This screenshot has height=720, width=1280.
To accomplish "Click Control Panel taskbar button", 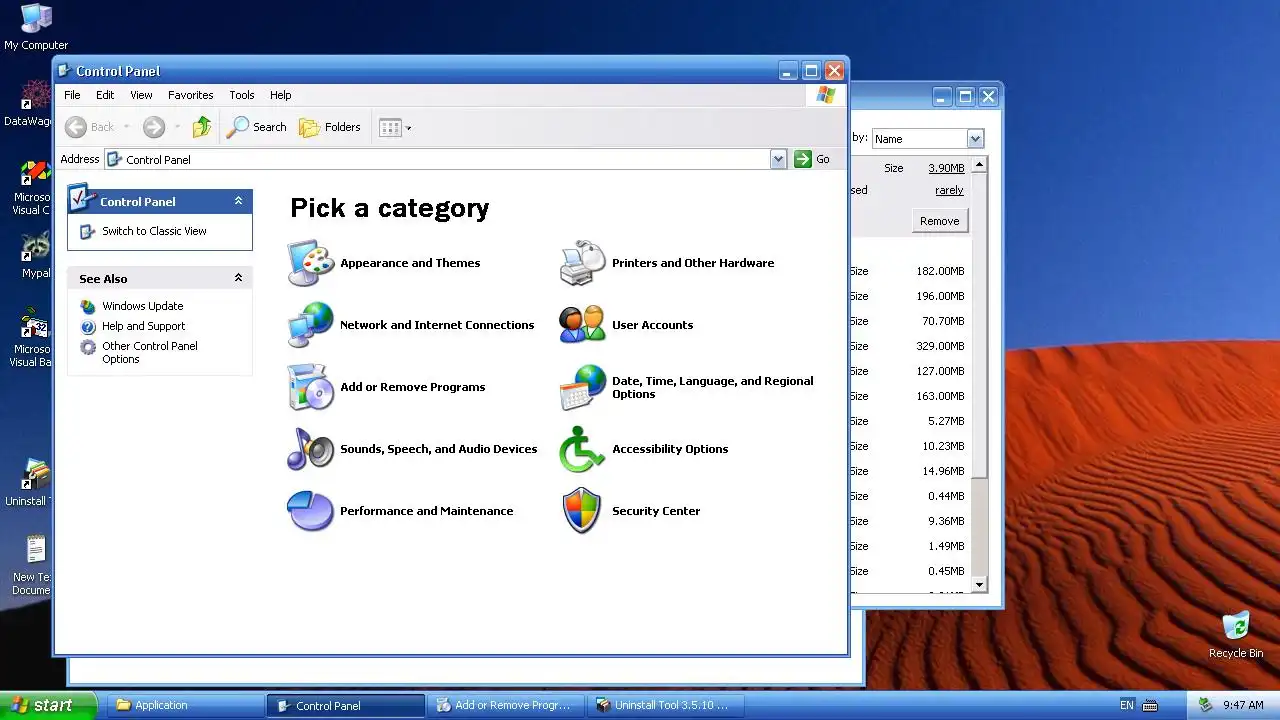I will click(x=345, y=705).
